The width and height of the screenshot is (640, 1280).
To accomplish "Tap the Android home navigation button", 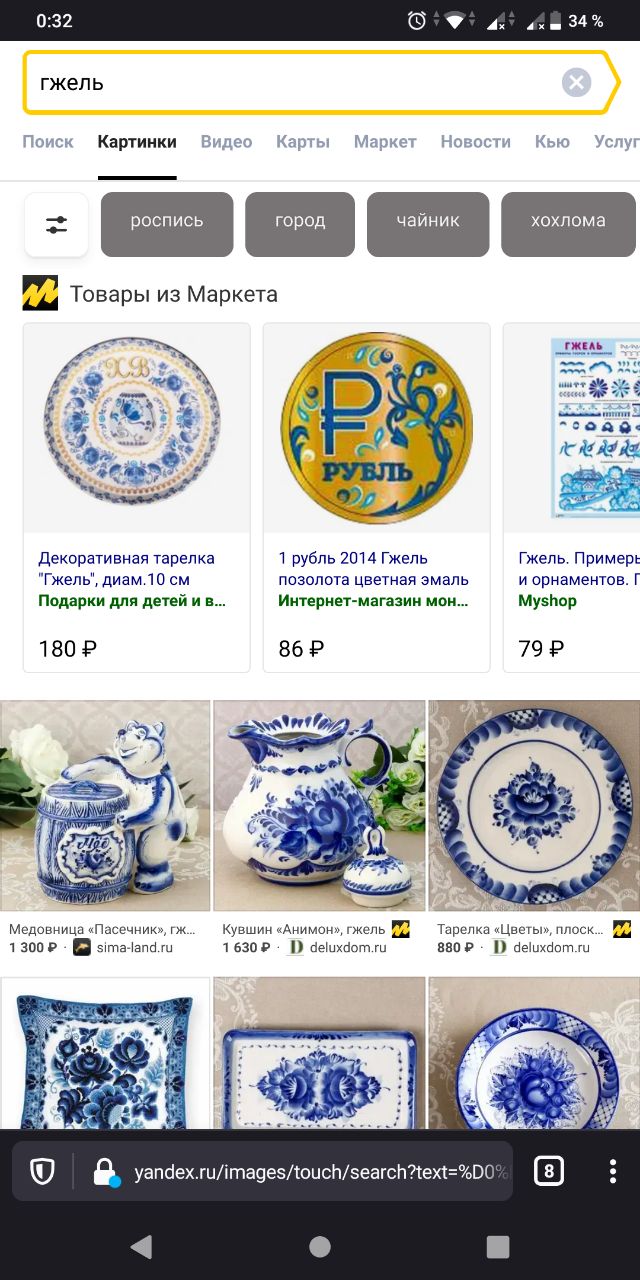I will (320, 1246).
